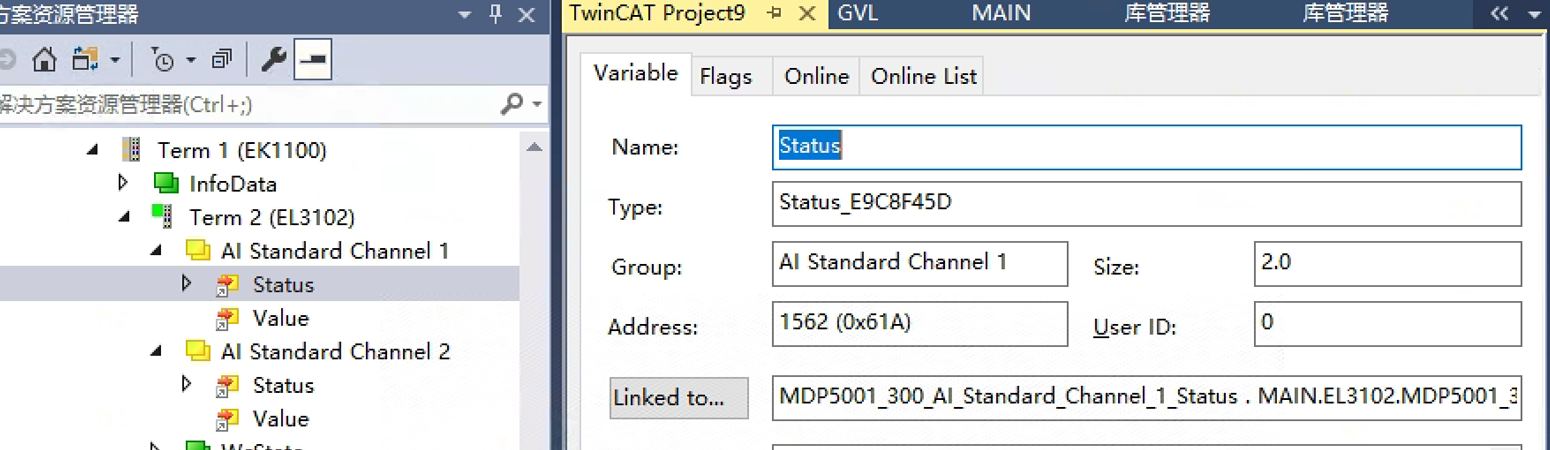The image size is (1550, 450).
Task: Switch to TwinCAT Project9 document tab
Action: 658,13
